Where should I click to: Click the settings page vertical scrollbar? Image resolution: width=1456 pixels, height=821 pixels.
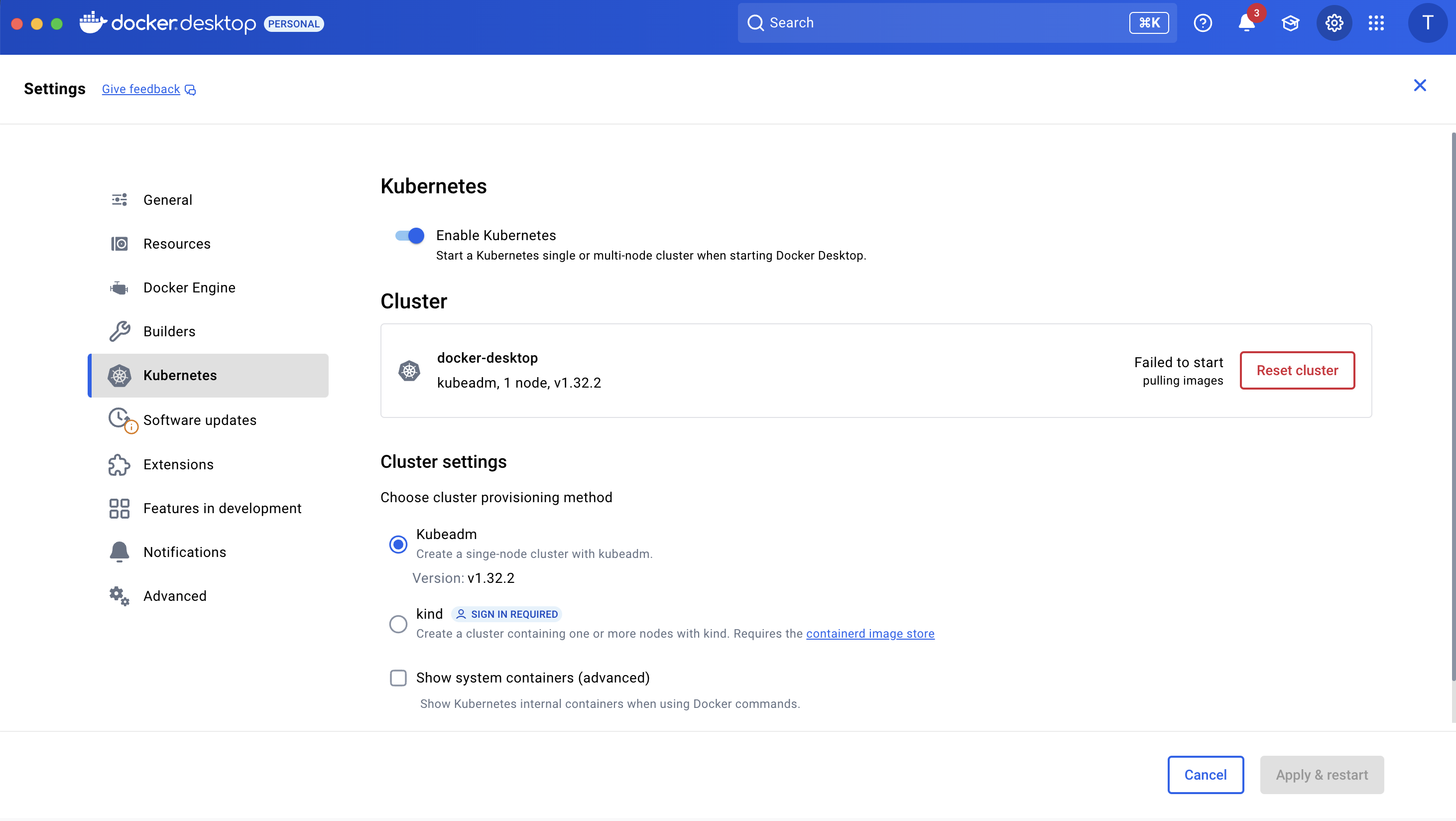point(1453,407)
